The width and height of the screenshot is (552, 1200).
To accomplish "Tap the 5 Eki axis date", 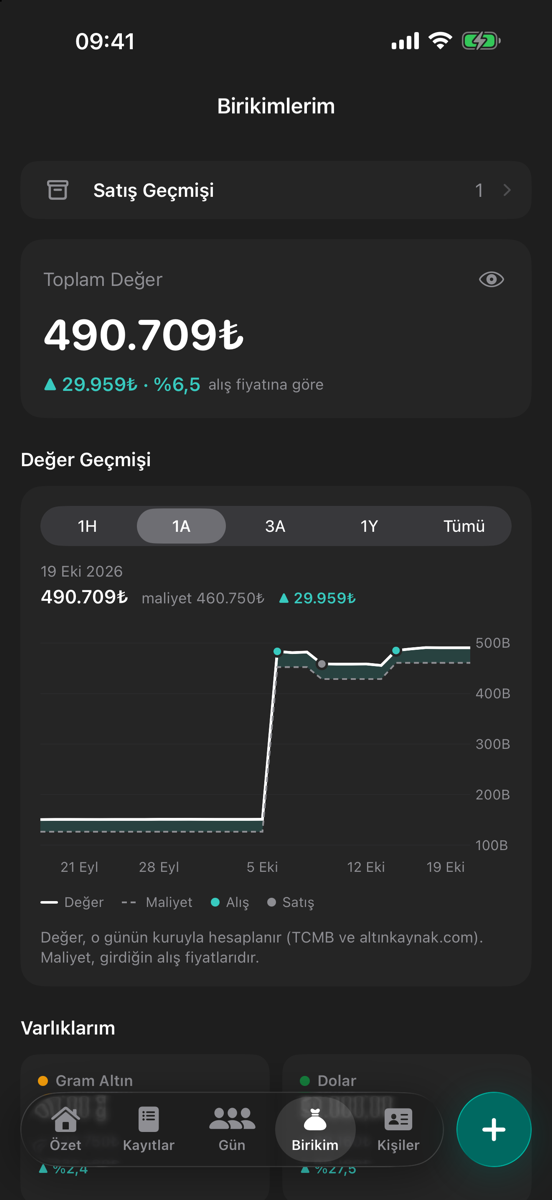I will (262, 867).
